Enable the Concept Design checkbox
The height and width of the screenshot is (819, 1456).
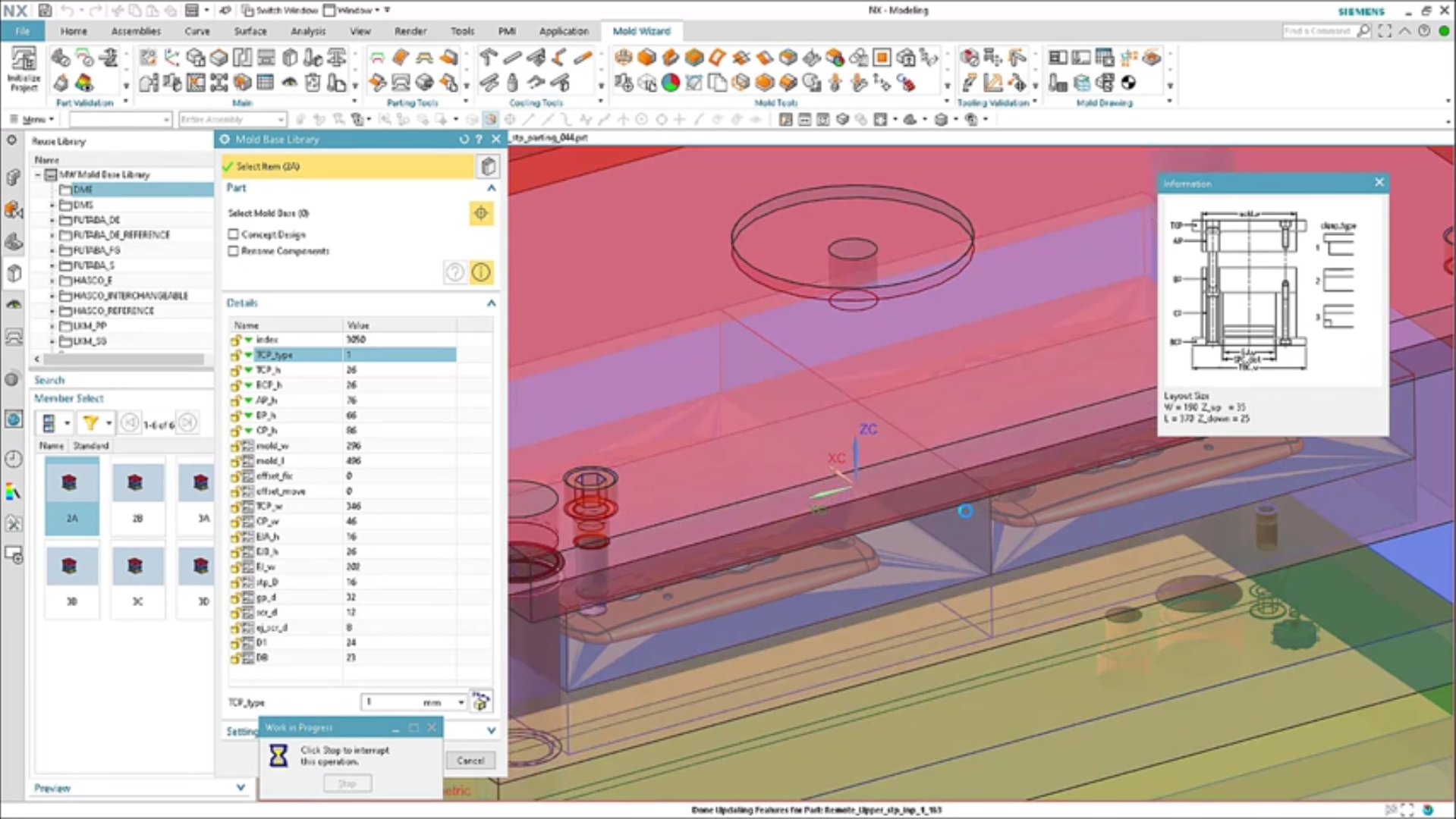(233, 234)
